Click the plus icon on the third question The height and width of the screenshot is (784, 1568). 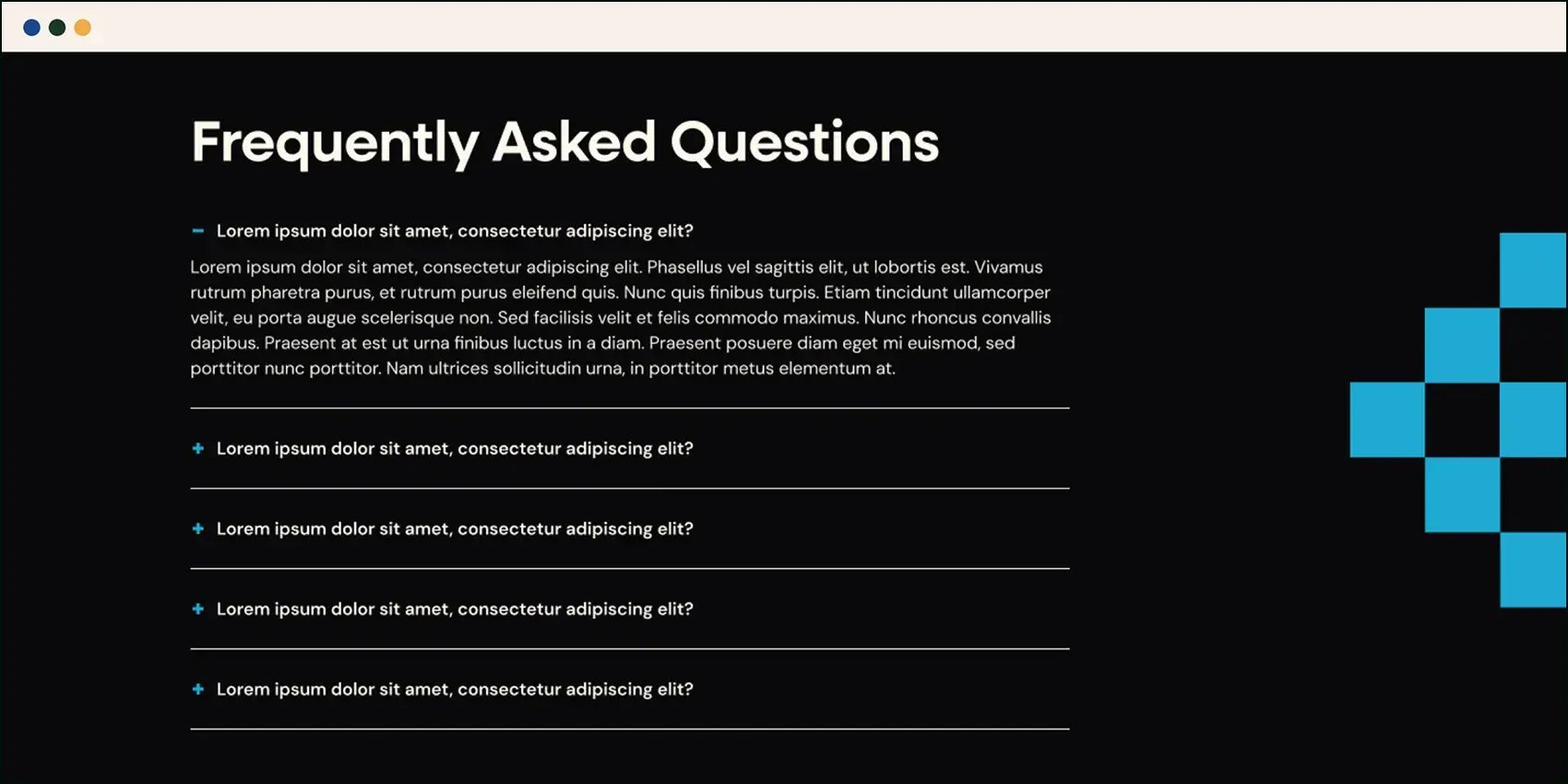[x=197, y=529]
